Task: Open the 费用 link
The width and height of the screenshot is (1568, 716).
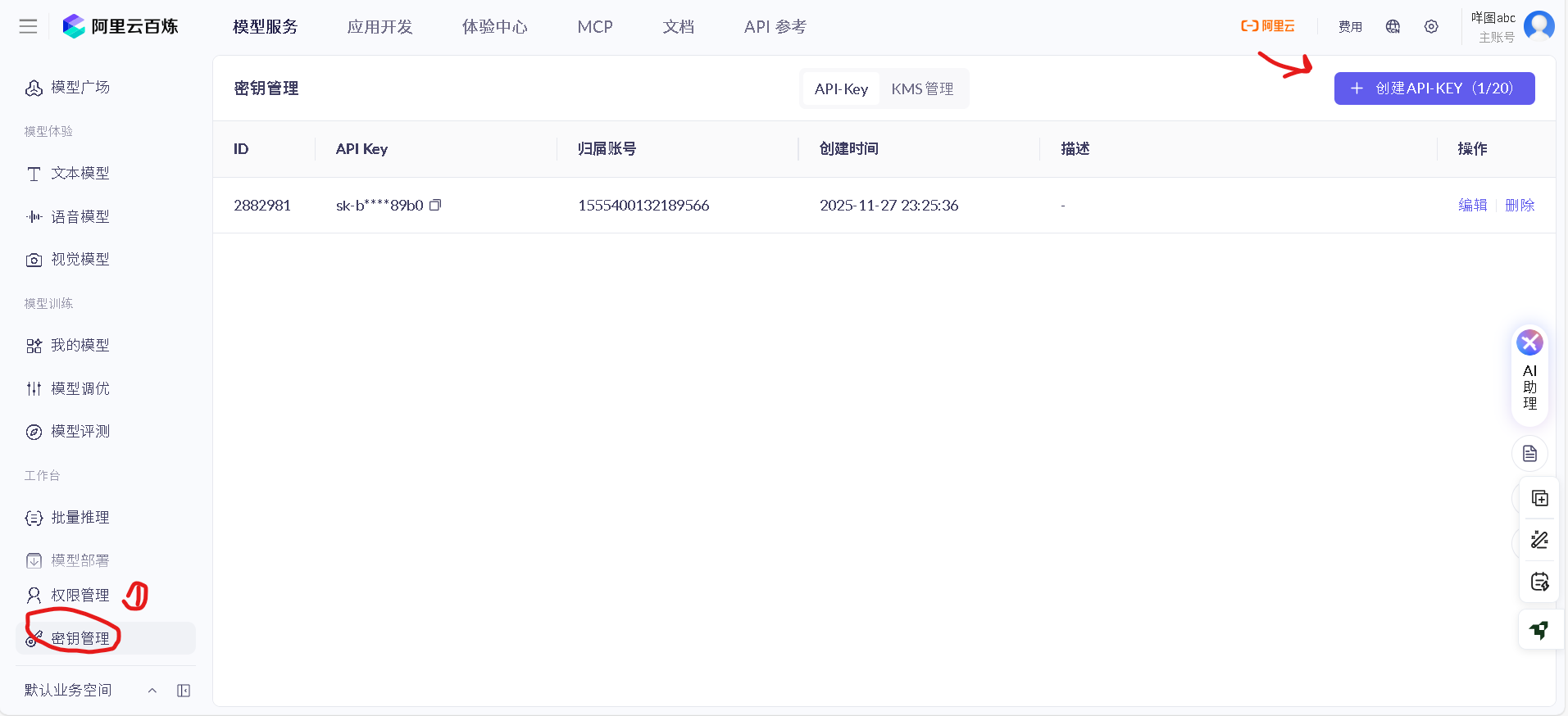Action: 1350,27
